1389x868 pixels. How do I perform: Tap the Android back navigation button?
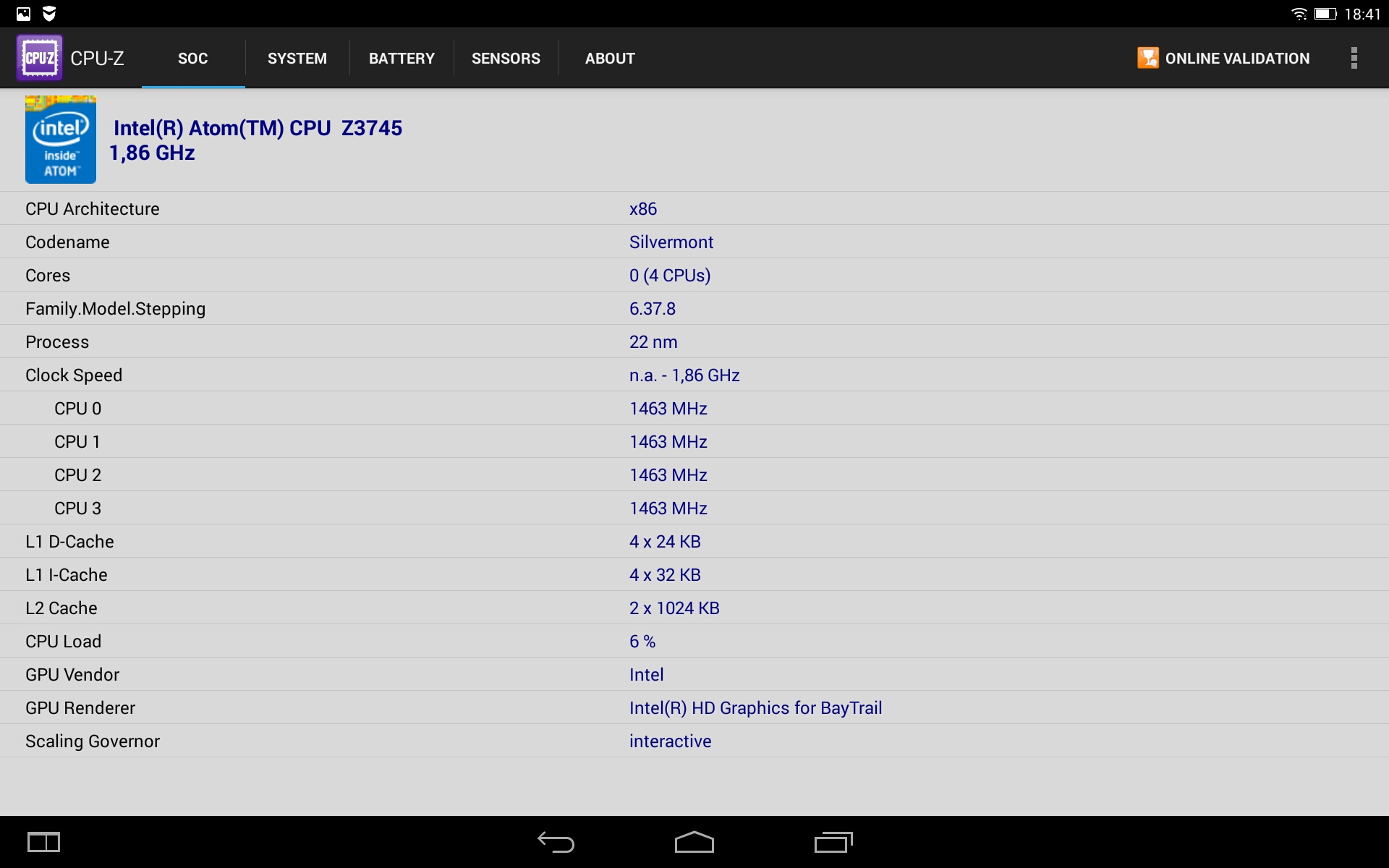click(556, 842)
